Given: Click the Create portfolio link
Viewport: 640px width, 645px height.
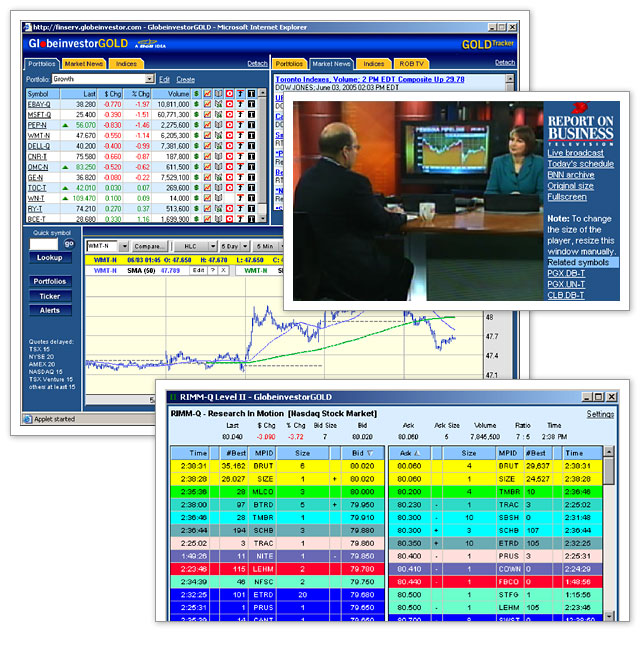Looking at the screenshot, I should coord(186,80).
